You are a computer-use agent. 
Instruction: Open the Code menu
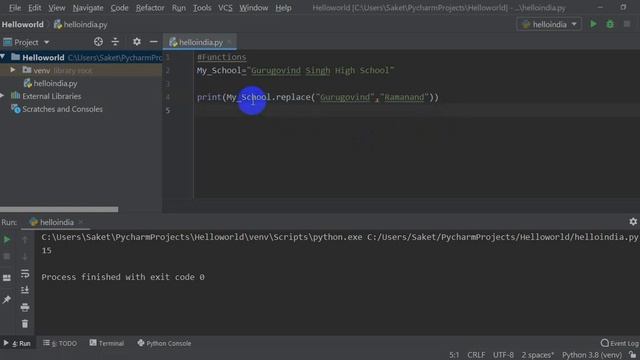pos(119,8)
